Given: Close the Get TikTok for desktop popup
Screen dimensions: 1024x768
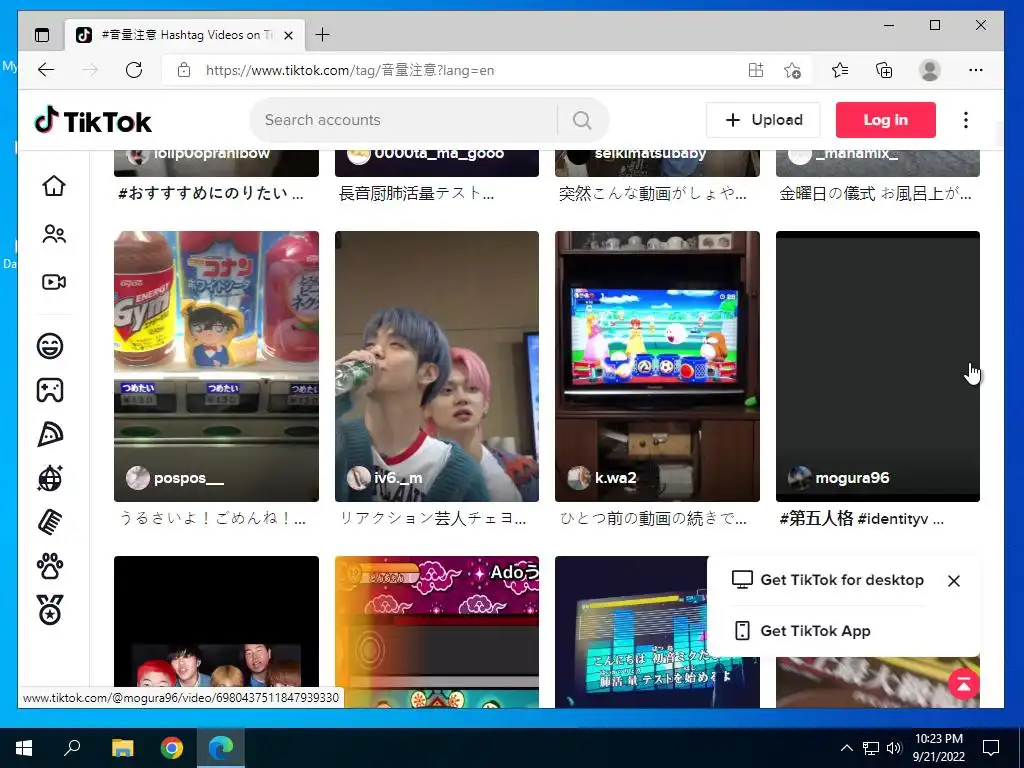Looking at the screenshot, I should (x=953, y=581).
